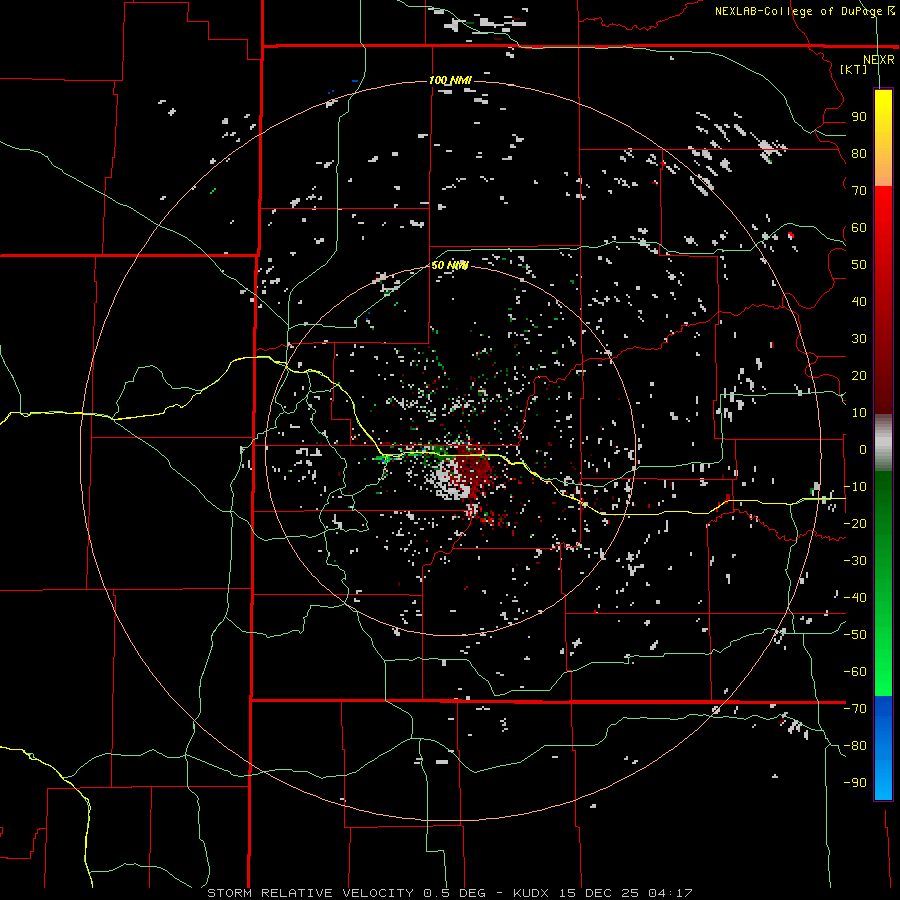Click the 70 scale value label
This screenshot has width=900, height=900.
coord(859,191)
